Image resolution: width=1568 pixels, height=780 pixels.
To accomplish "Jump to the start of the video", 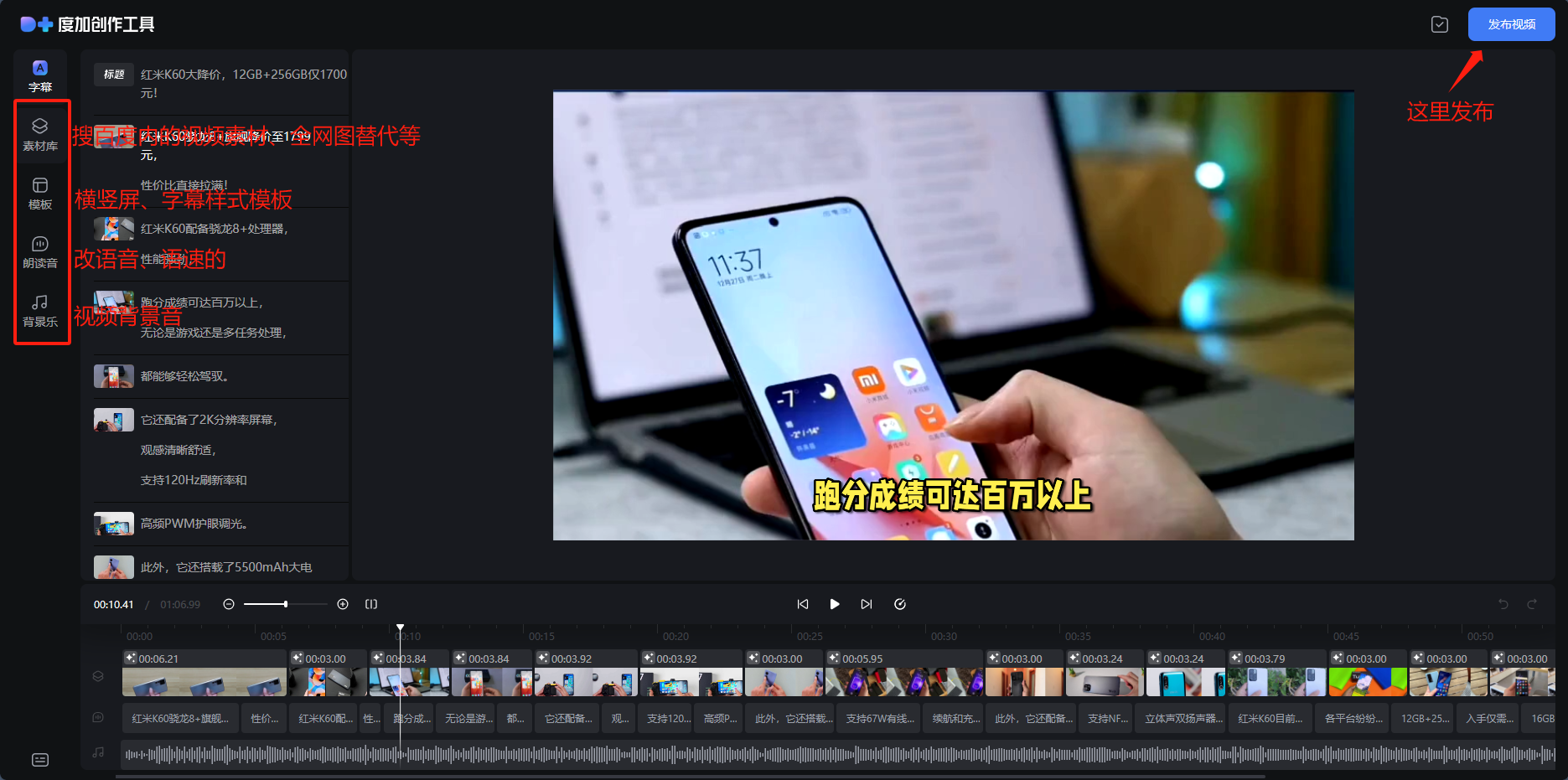I will (x=802, y=603).
